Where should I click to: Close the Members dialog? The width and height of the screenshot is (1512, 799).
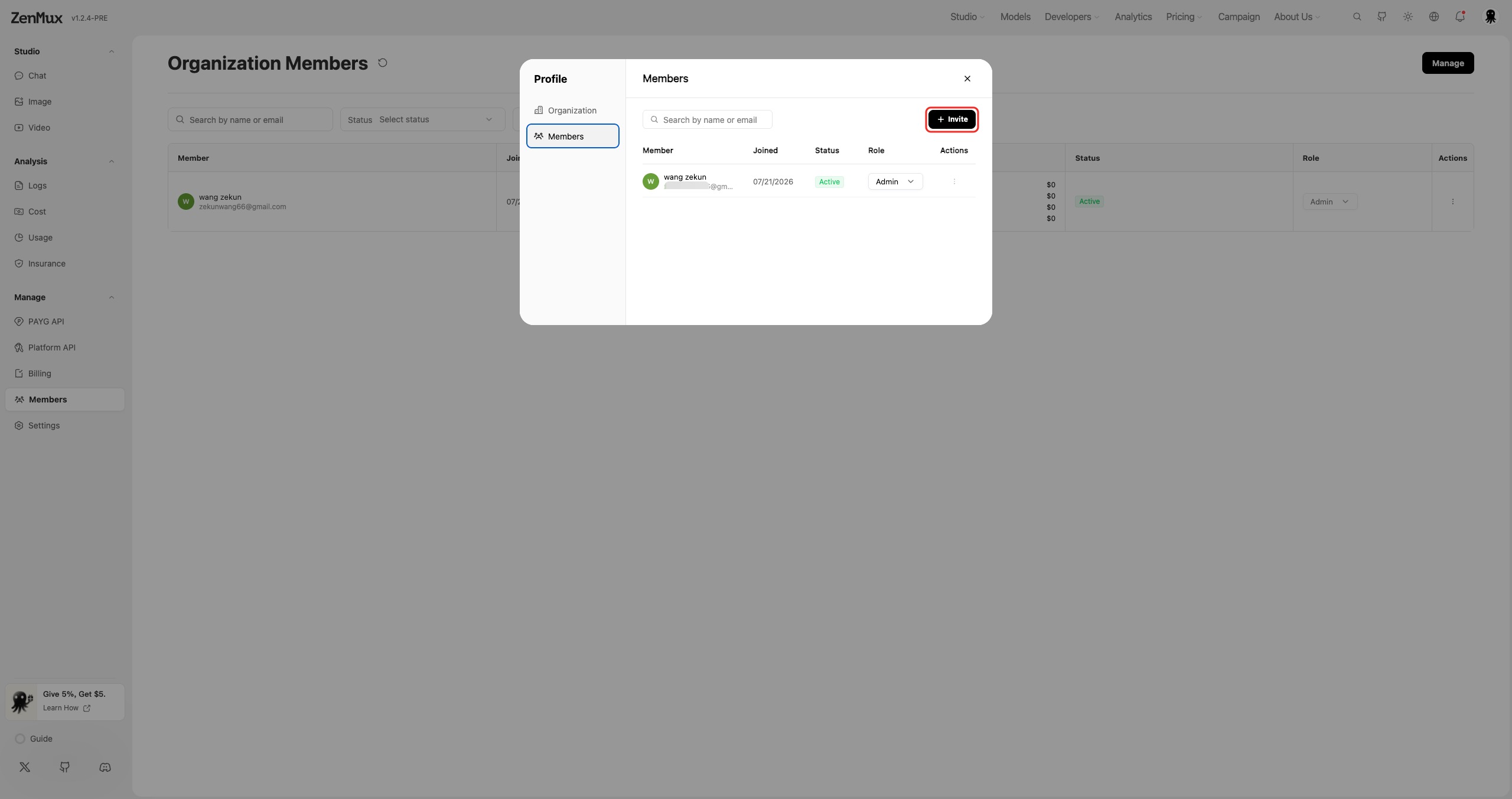pos(967,79)
